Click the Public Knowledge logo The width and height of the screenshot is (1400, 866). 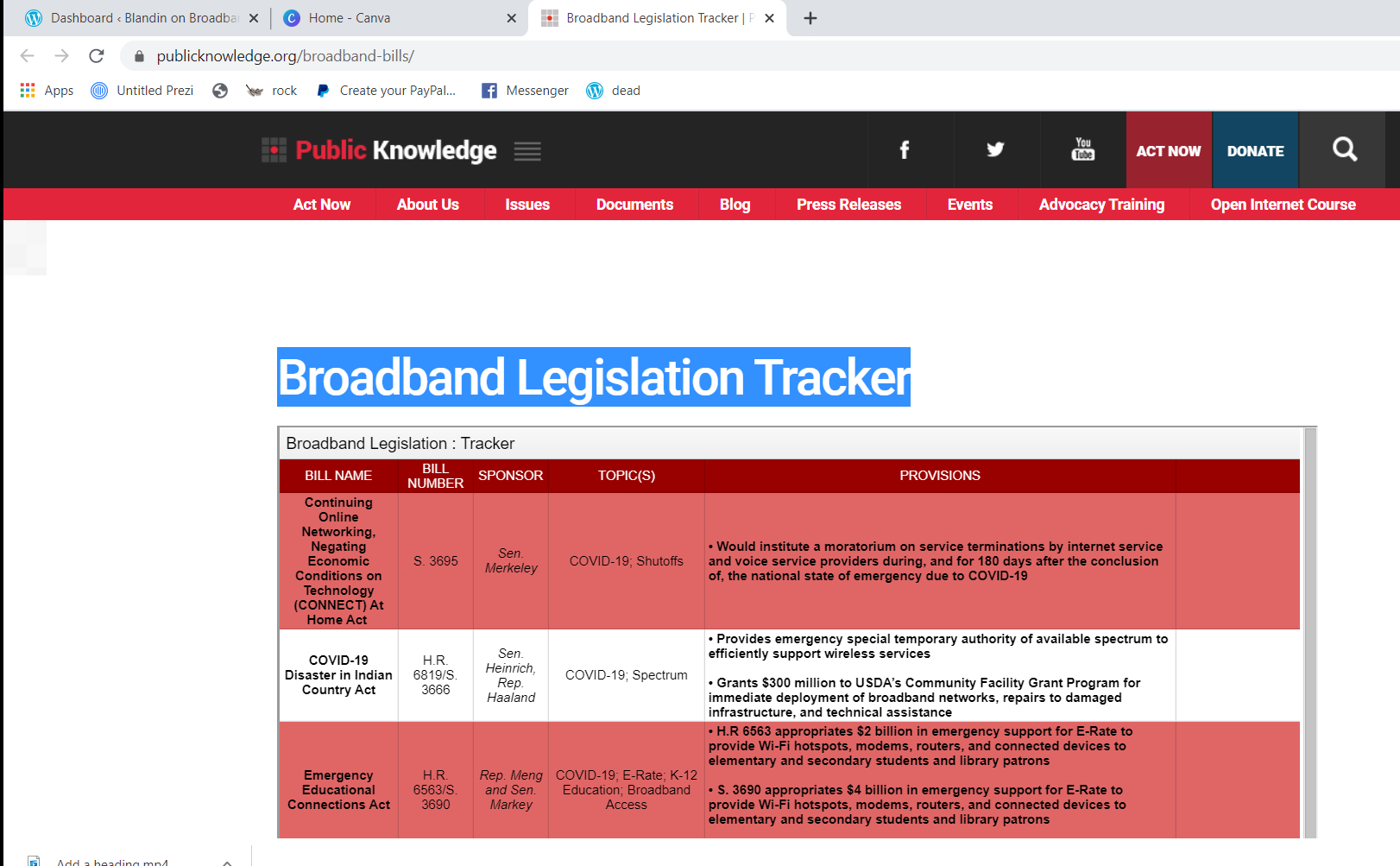(x=380, y=150)
